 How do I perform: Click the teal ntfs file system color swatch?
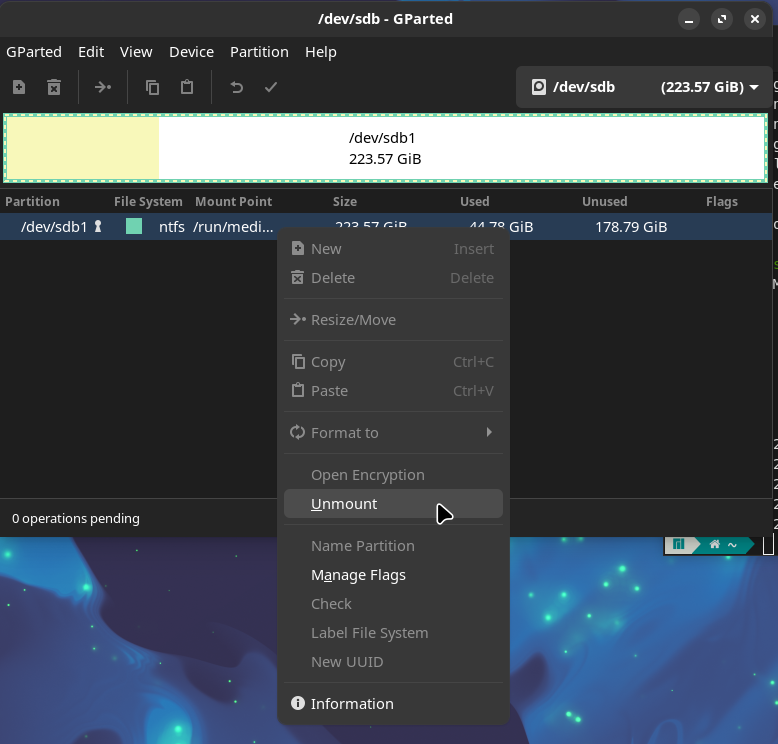click(134, 226)
